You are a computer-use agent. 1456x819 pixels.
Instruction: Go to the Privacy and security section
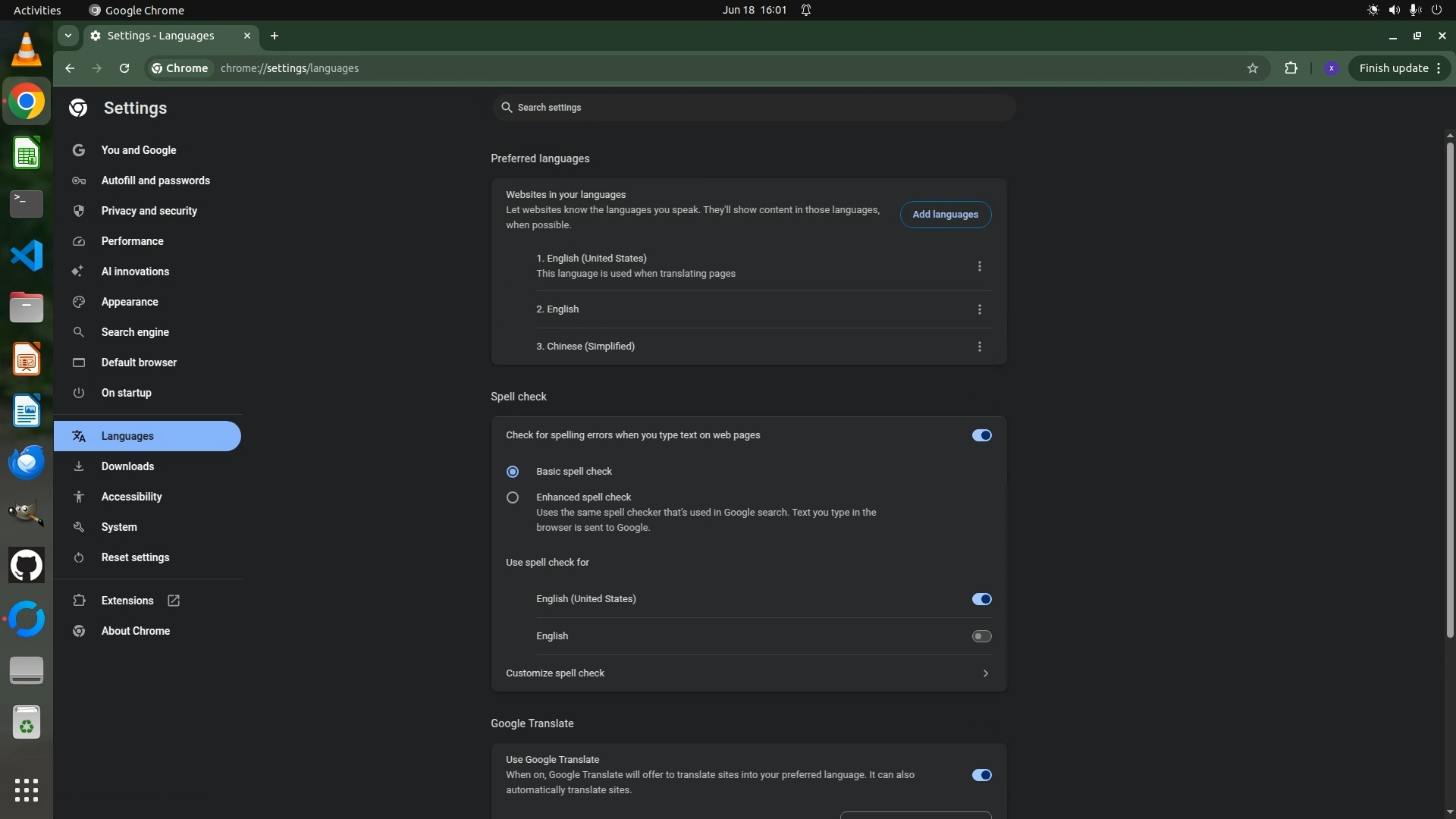point(149,211)
